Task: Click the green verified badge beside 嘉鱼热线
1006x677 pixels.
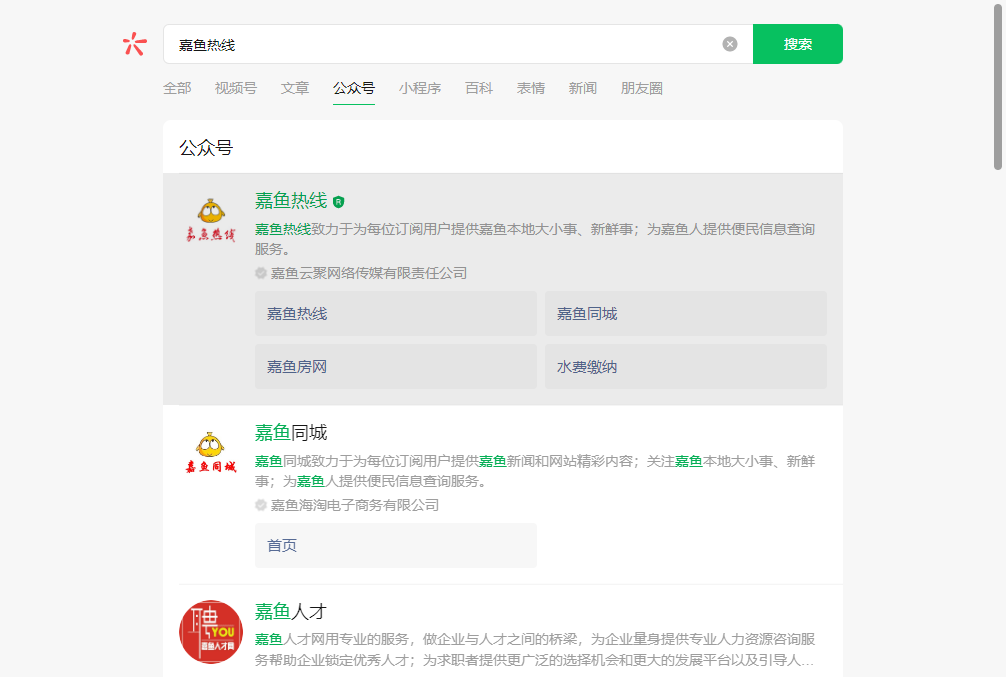Action: [339, 202]
